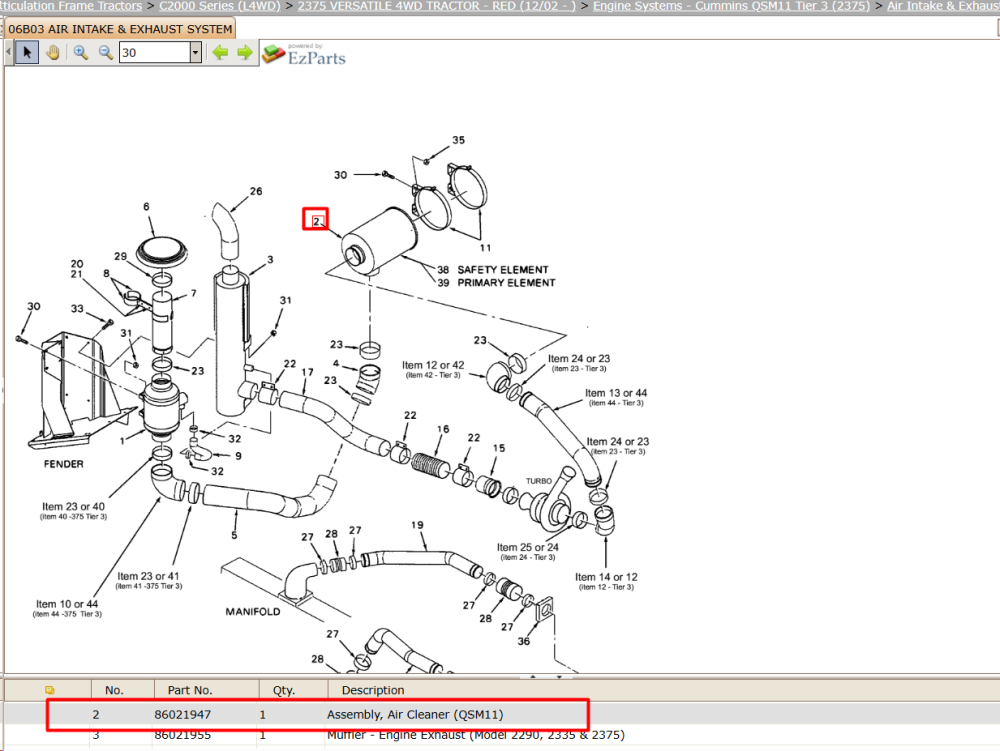Click callout 20 above the bracket
Screen dimensions: 1000x751
coord(77,264)
